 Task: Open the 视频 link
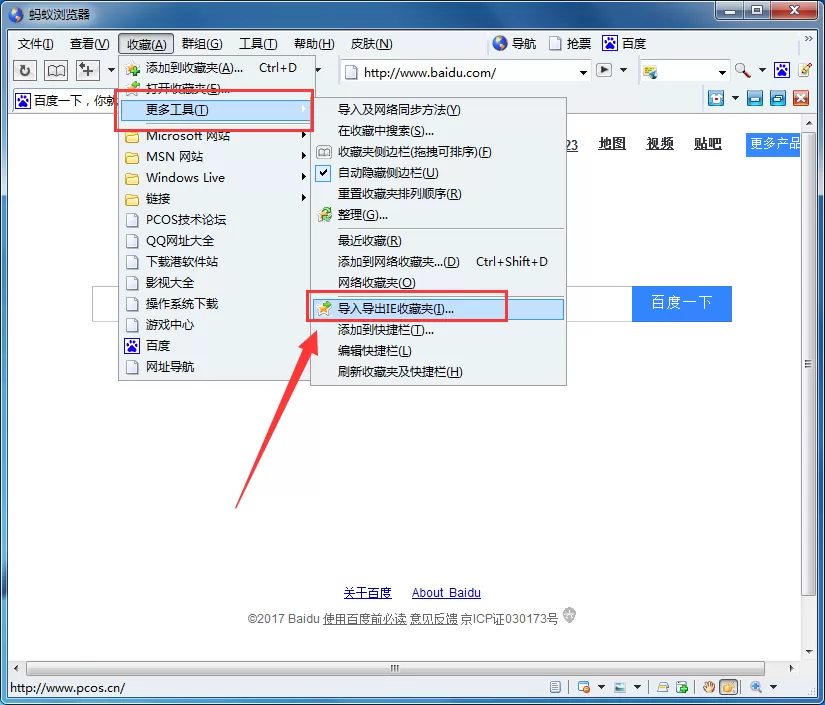click(x=660, y=143)
